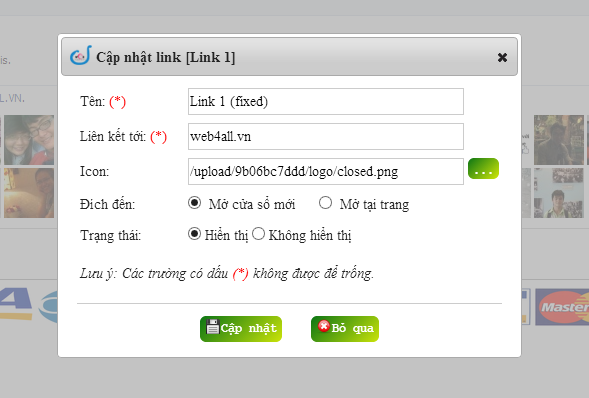
Task: Choose the Không hiển thị radio button
Action: pyautogui.click(x=258, y=234)
